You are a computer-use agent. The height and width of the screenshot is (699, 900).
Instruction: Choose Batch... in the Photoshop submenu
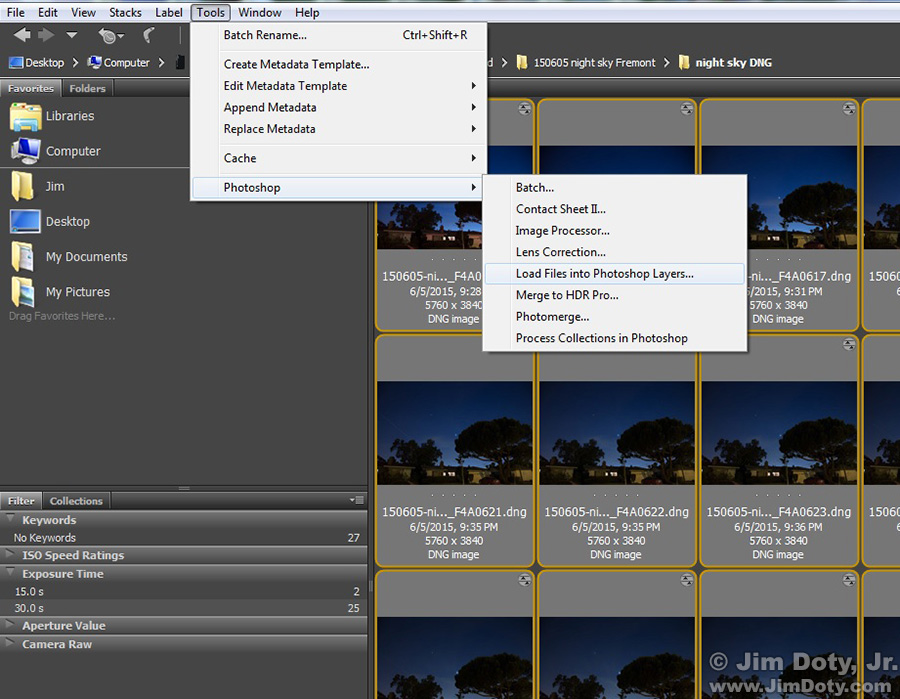615,188
